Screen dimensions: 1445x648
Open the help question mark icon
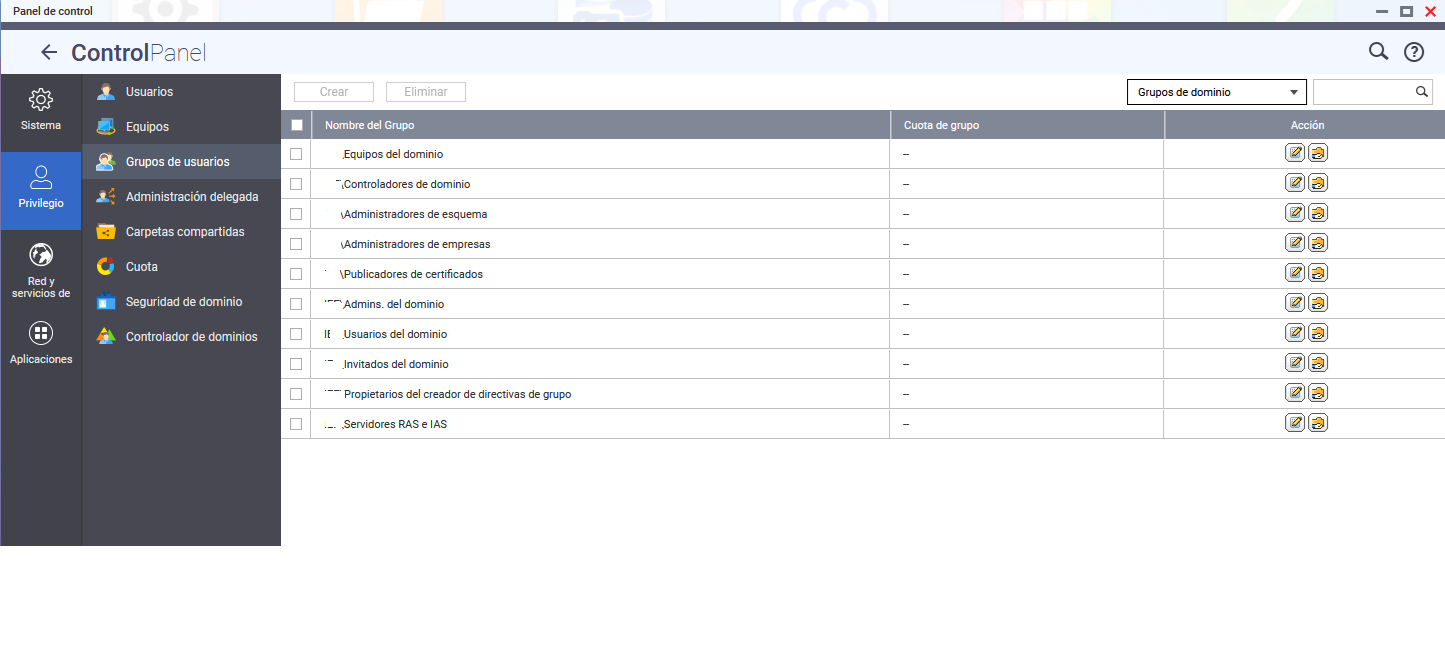(x=1413, y=53)
